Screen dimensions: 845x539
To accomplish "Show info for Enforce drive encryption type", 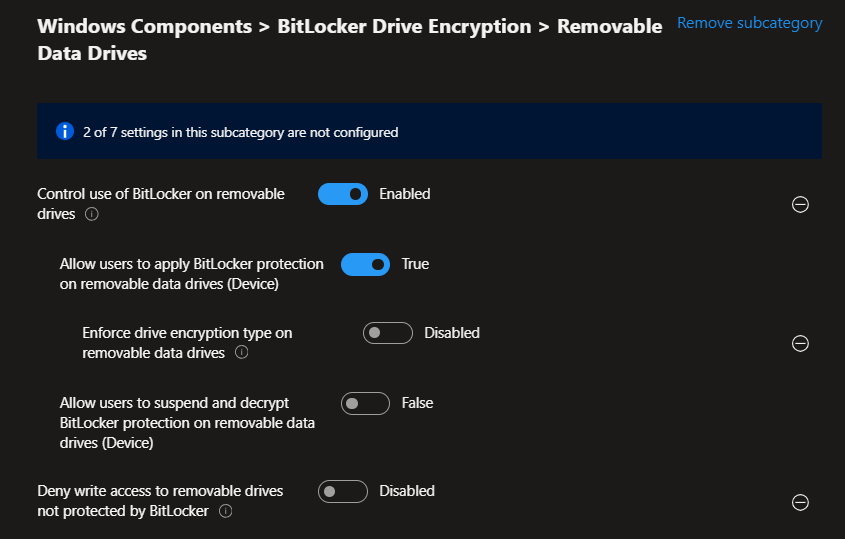I will [x=241, y=353].
